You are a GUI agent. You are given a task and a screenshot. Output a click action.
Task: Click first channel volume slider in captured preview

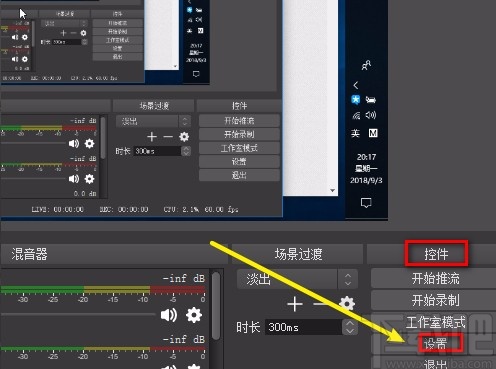click(33, 143)
